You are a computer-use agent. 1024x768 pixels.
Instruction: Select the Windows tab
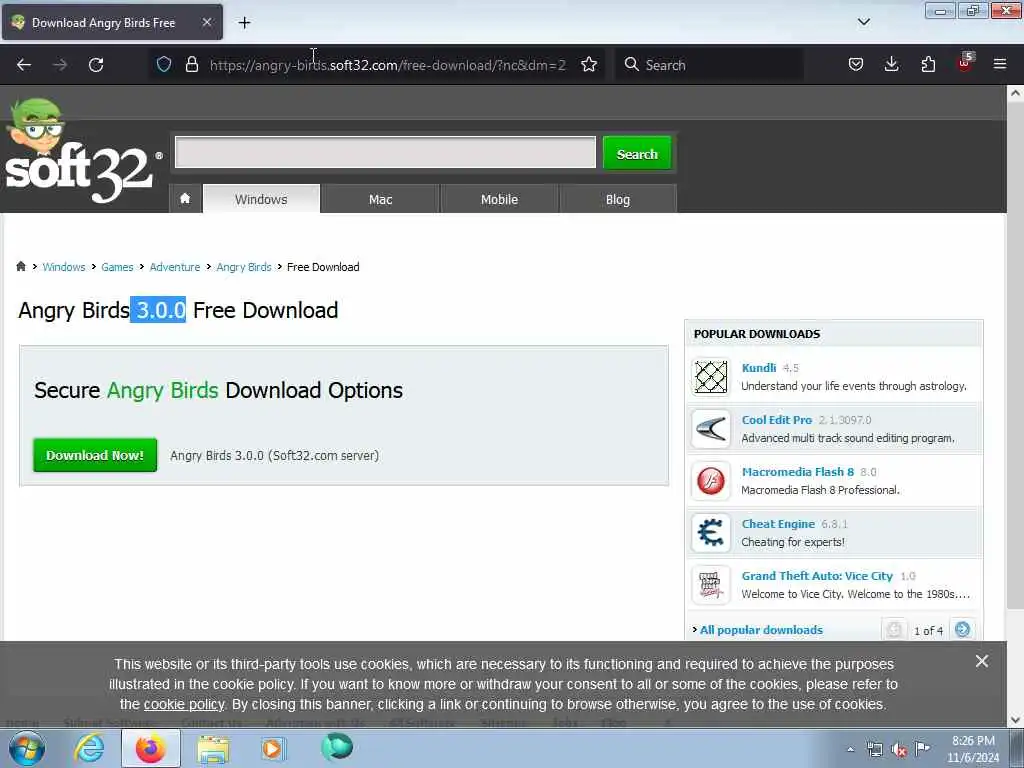coord(261,199)
